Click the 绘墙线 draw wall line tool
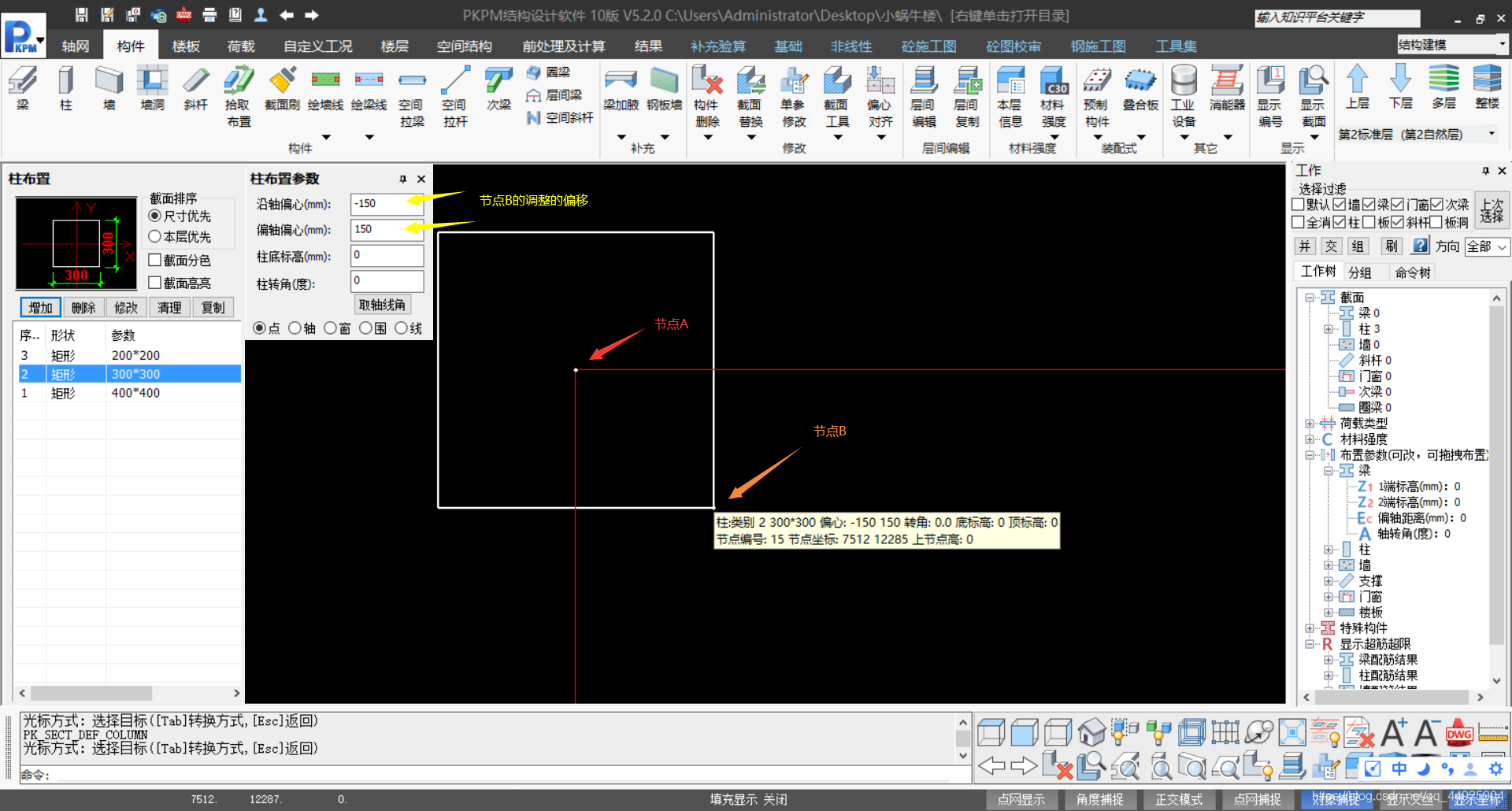1512x811 pixels. [x=325, y=88]
